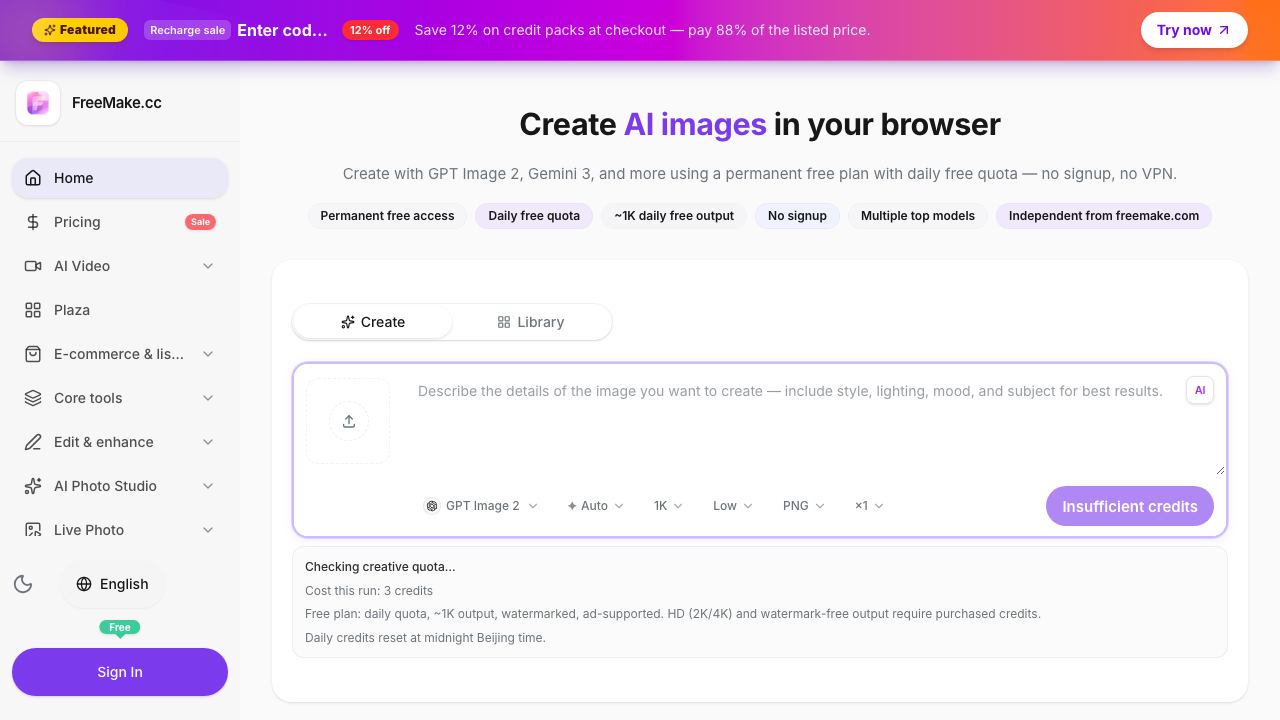Change language via the English button
The height and width of the screenshot is (720, 1280).
pyautogui.click(x=112, y=584)
